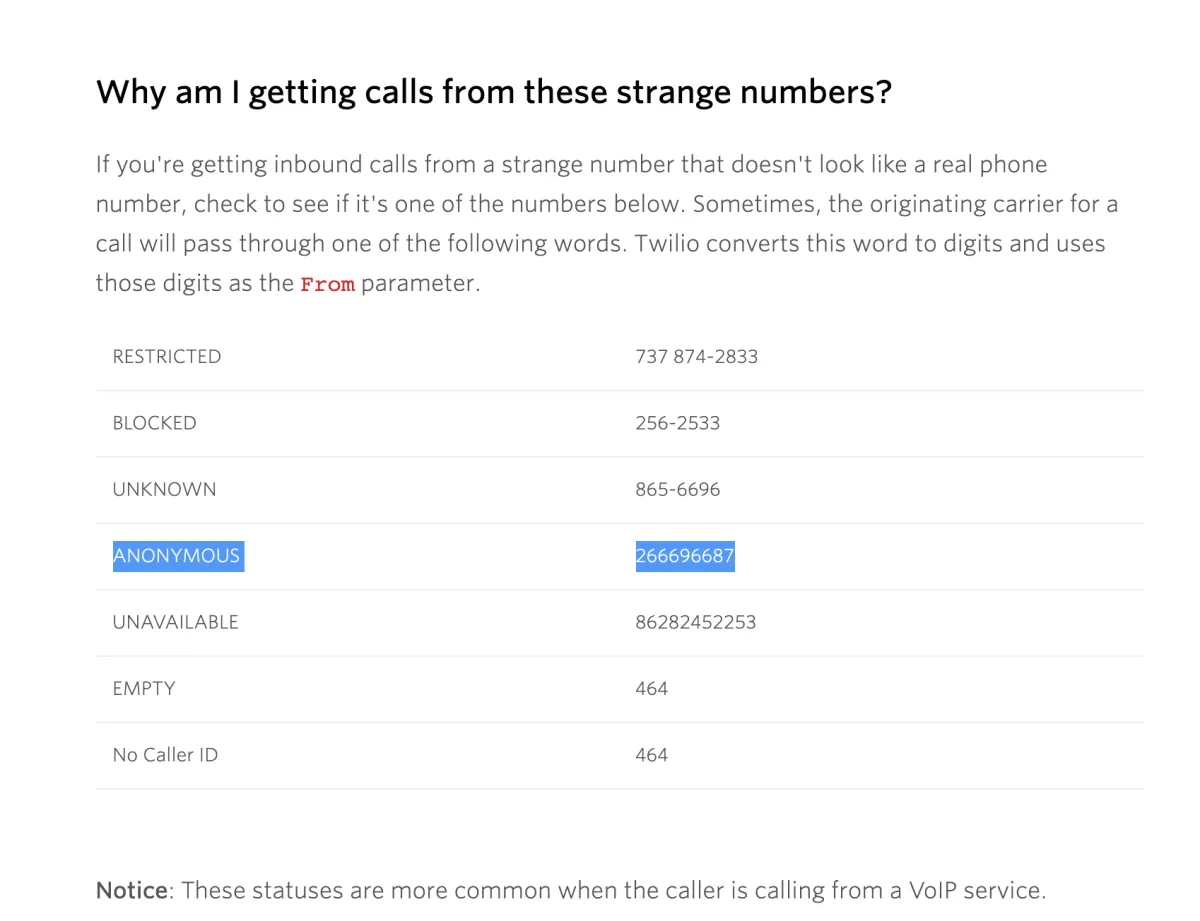Click 464 in the No Caller ID row
This screenshot has height=921, width=1200.
tap(651, 755)
